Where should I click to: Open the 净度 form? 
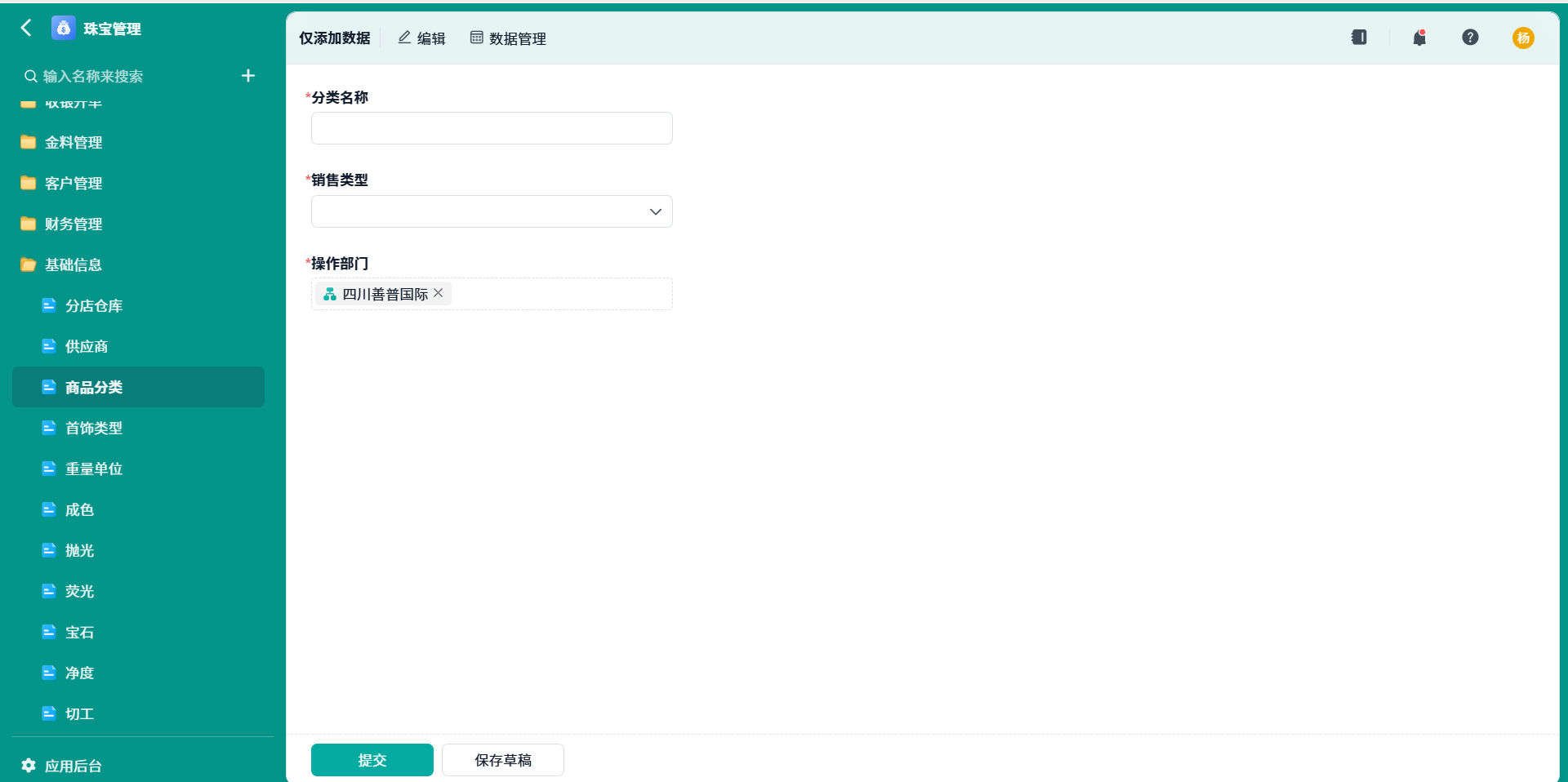139,673
